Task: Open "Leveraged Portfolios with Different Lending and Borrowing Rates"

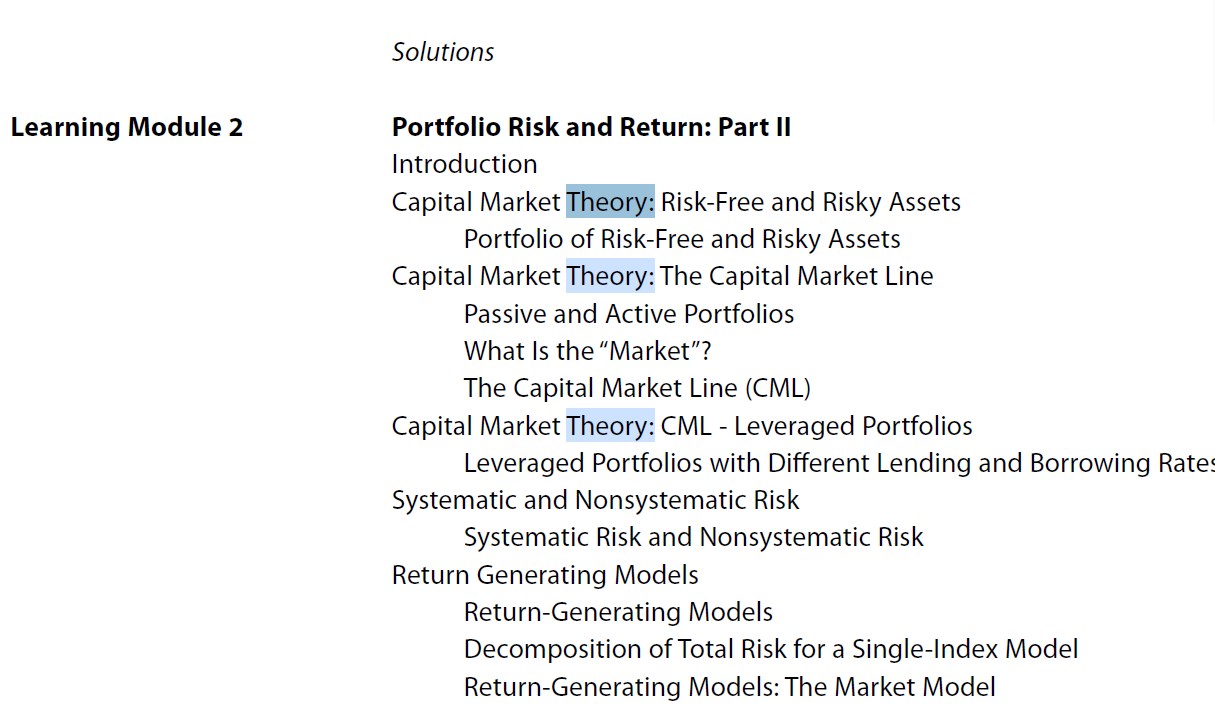Action: pyautogui.click(x=838, y=463)
